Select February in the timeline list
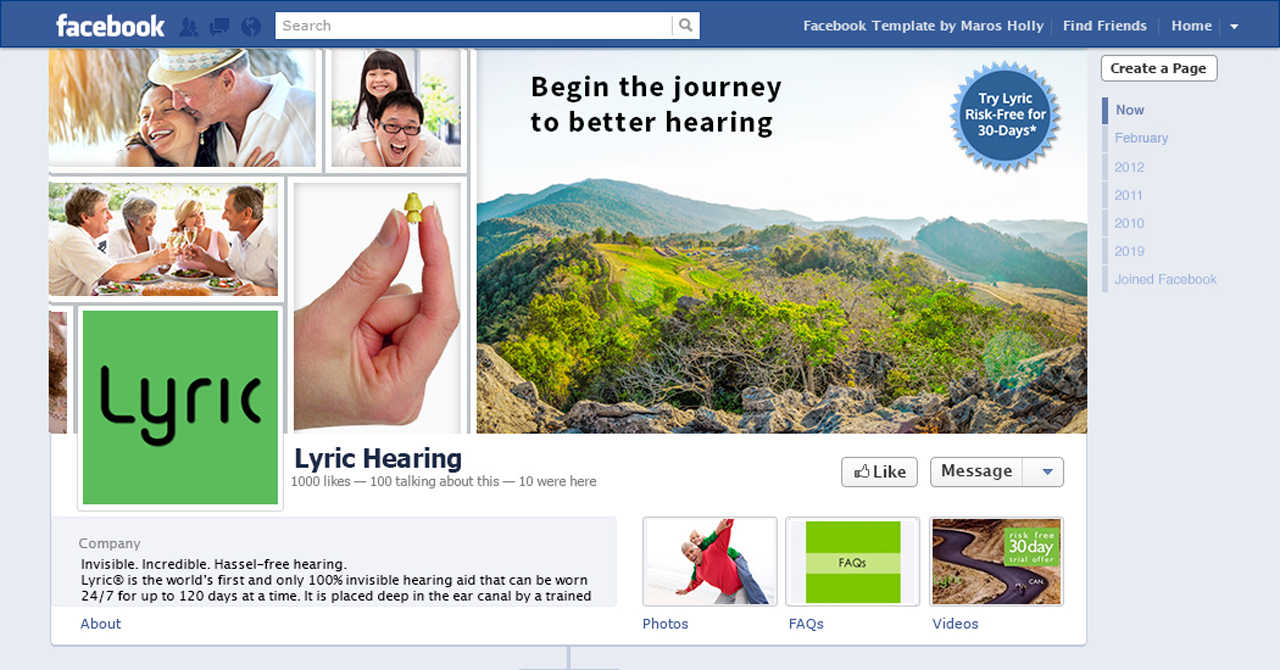The width and height of the screenshot is (1280, 670). pos(1141,138)
